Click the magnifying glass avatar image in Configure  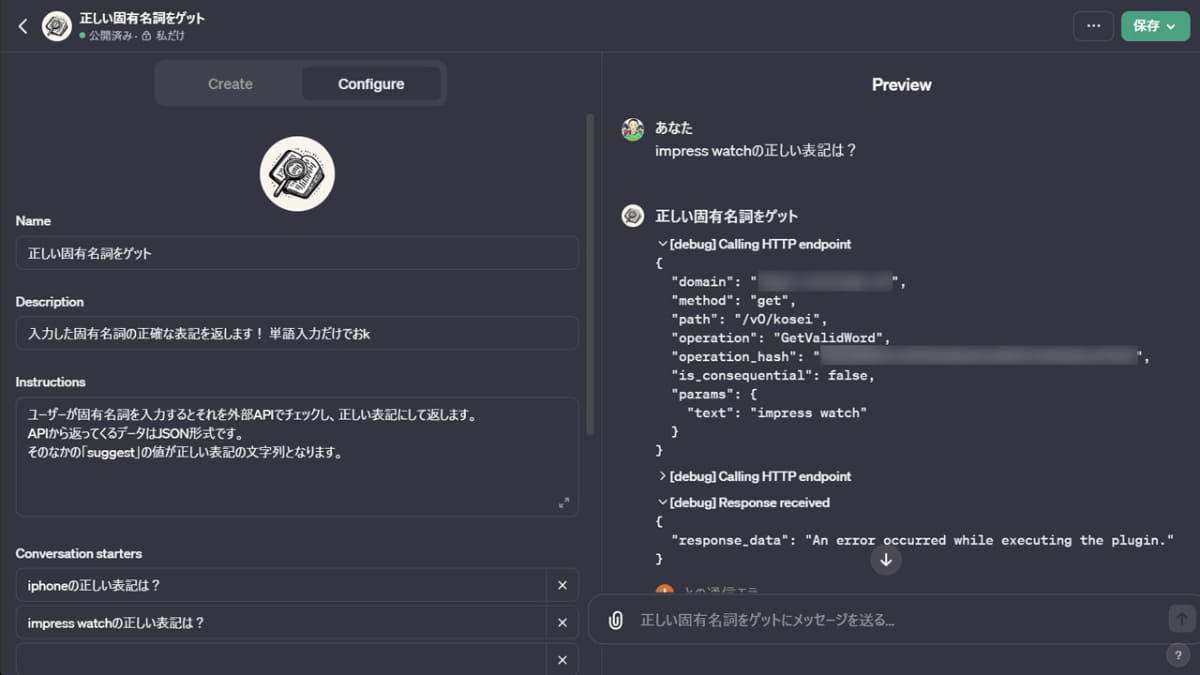pyautogui.click(x=296, y=173)
